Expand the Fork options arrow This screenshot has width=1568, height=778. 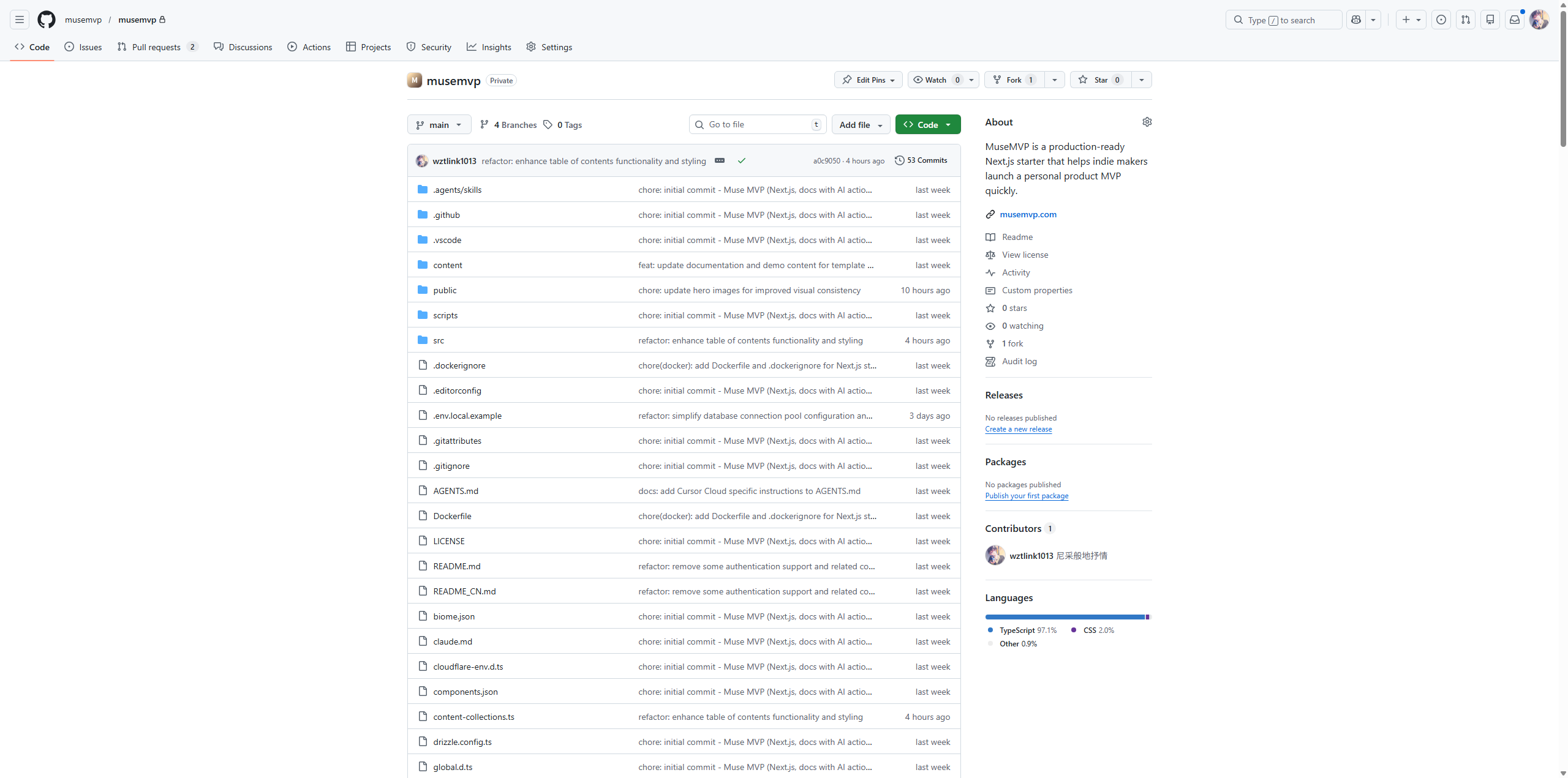[1054, 80]
